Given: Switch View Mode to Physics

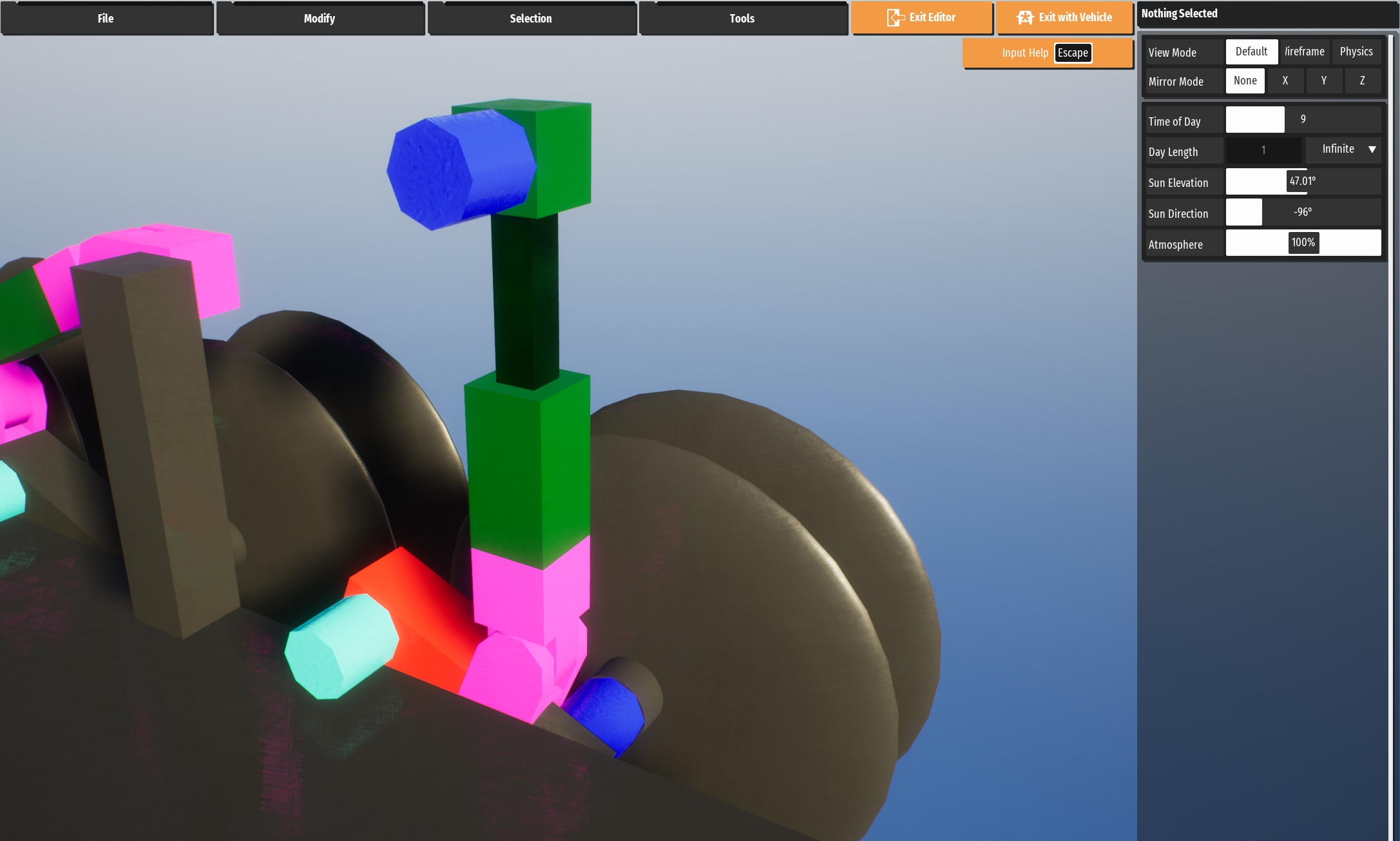Looking at the screenshot, I should click(x=1356, y=52).
